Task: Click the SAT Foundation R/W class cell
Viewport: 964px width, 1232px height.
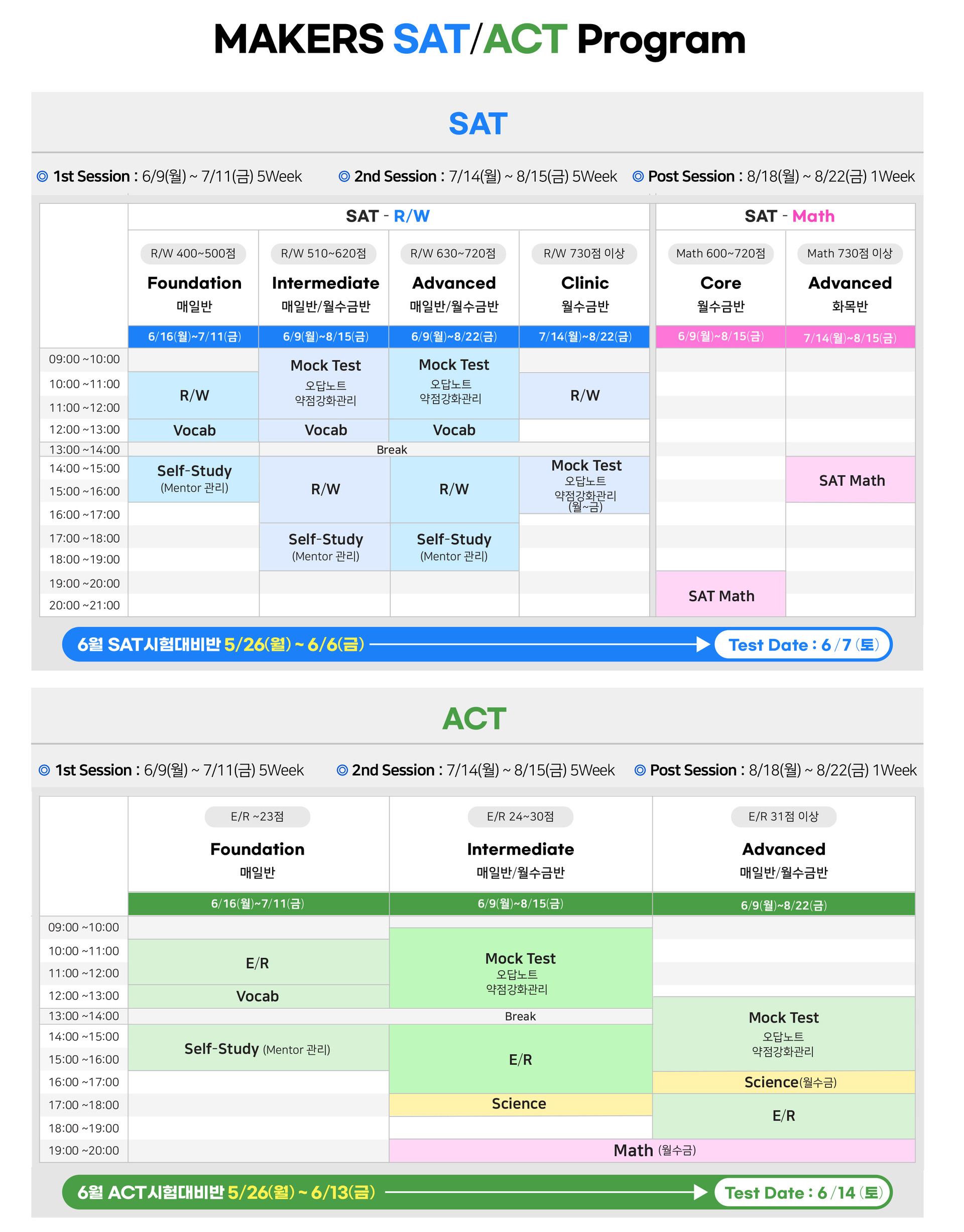Action: tap(194, 395)
